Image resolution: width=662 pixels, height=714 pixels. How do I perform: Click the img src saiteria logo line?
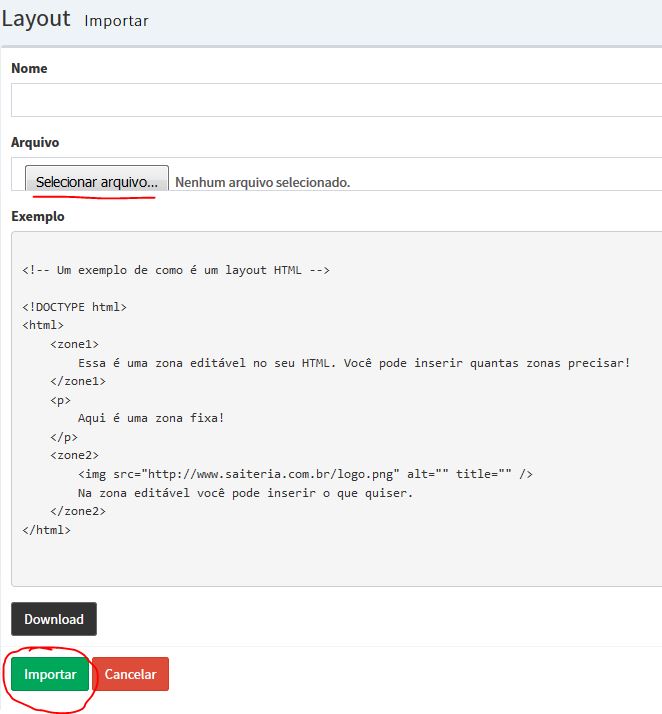tap(305, 474)
